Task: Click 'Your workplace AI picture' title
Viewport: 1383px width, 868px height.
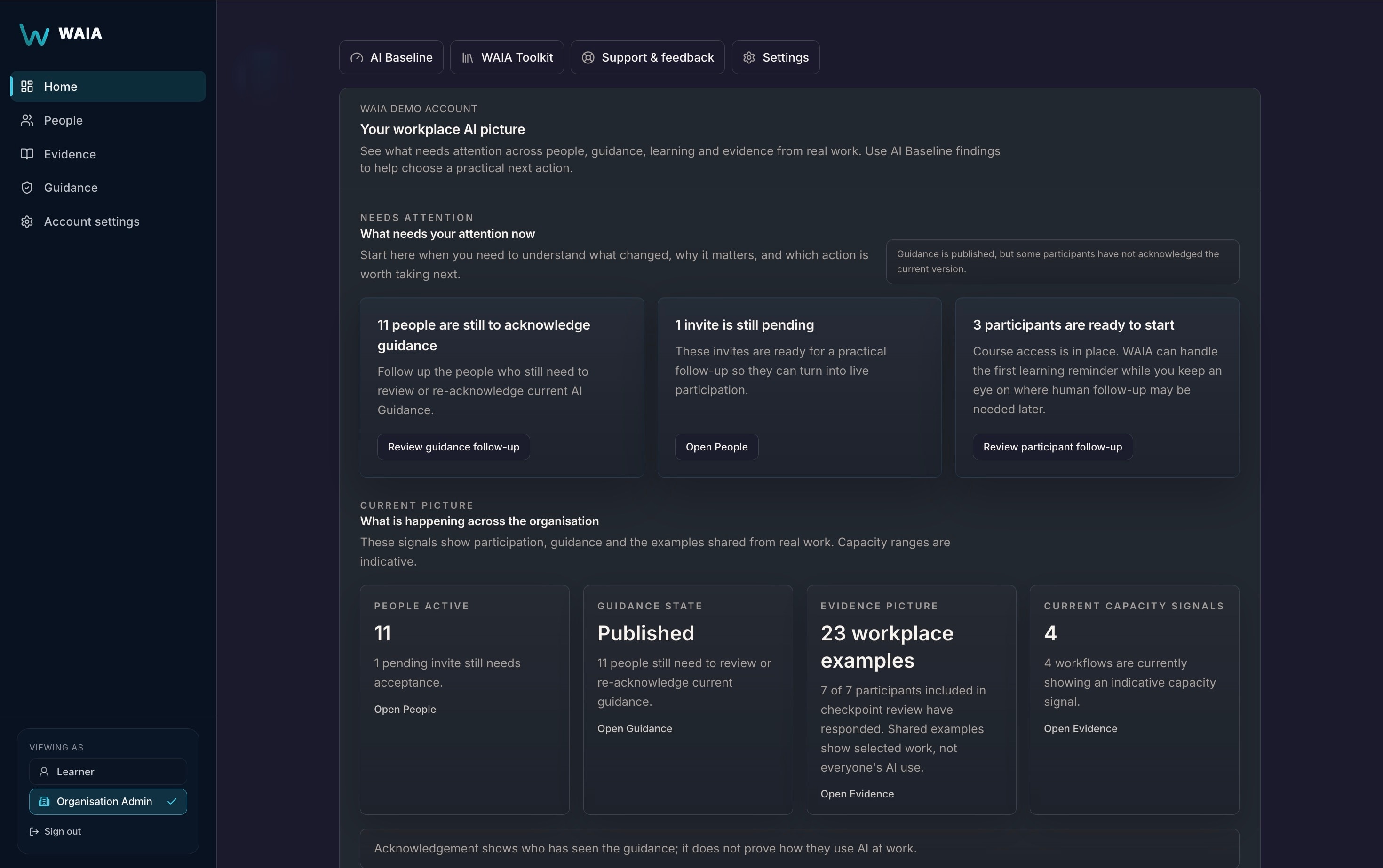Action: point(442,129)
